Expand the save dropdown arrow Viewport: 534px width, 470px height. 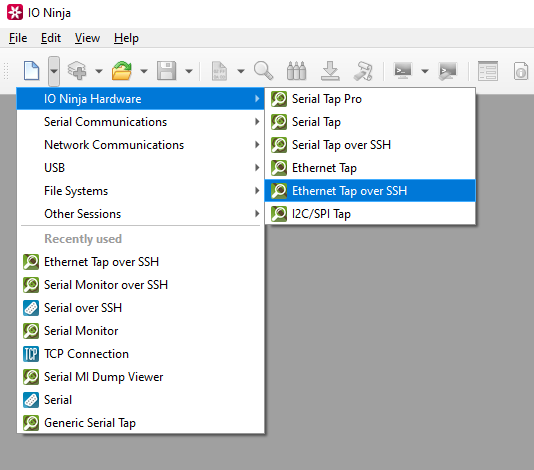pos(189,71)
